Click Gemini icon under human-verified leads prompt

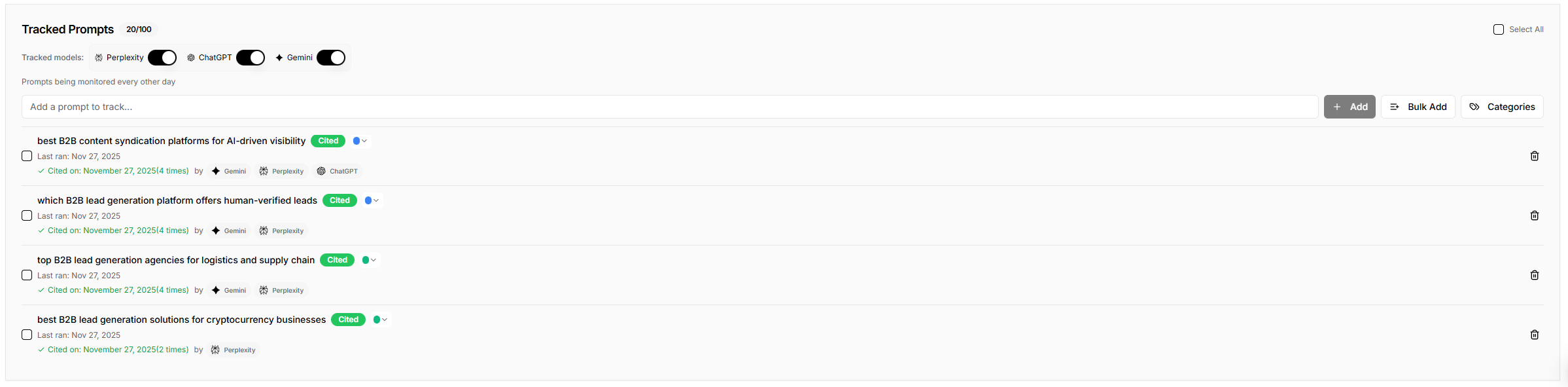click(216, 230)
